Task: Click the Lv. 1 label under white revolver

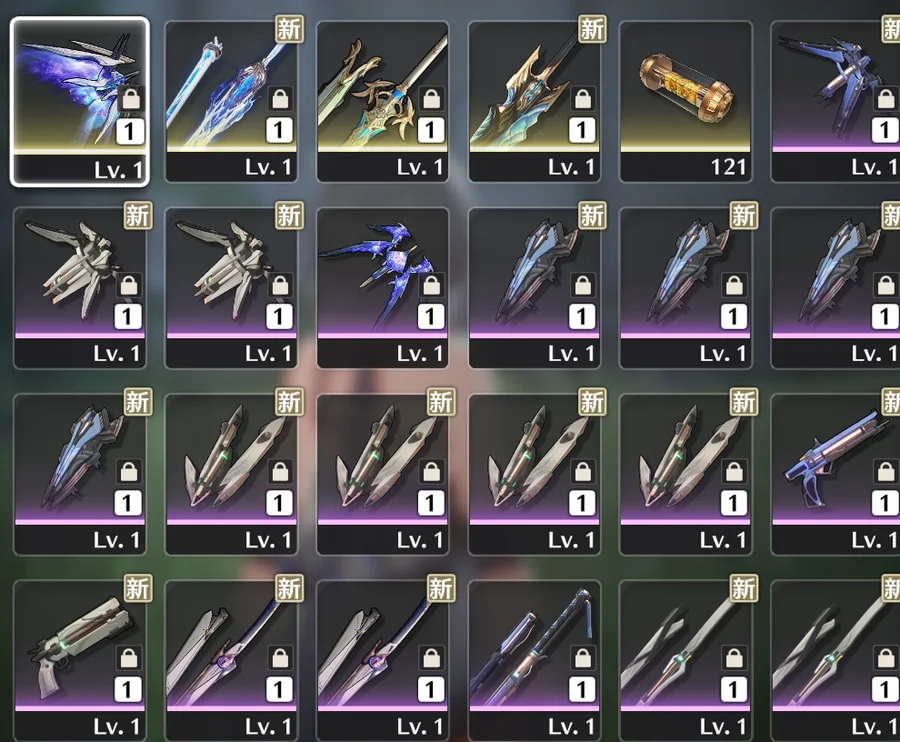Action: (117, 727)
